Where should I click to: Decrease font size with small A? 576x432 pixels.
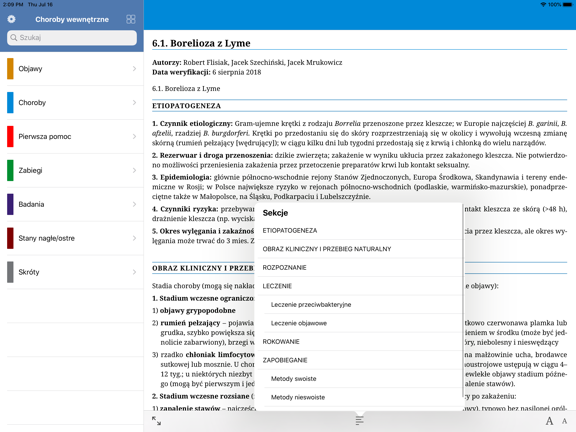click(x=564, y=421)
